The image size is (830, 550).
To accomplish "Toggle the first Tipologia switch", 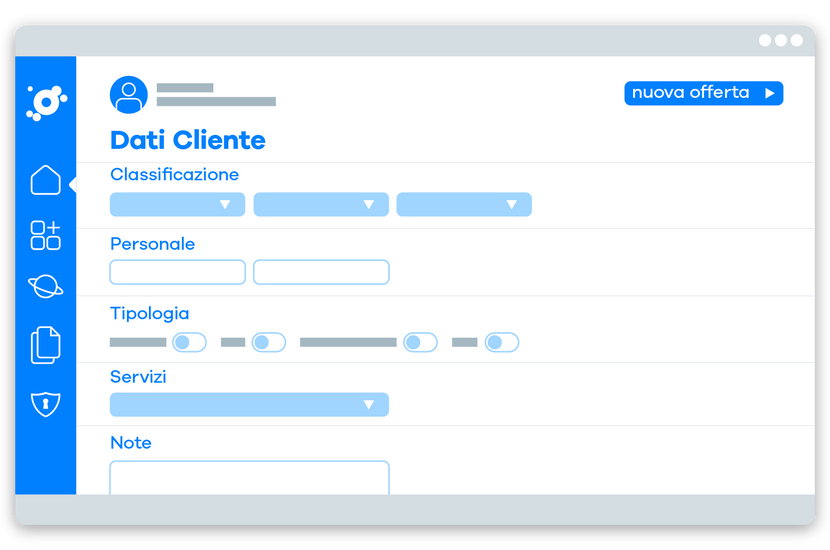I will [x=189, y=342].
